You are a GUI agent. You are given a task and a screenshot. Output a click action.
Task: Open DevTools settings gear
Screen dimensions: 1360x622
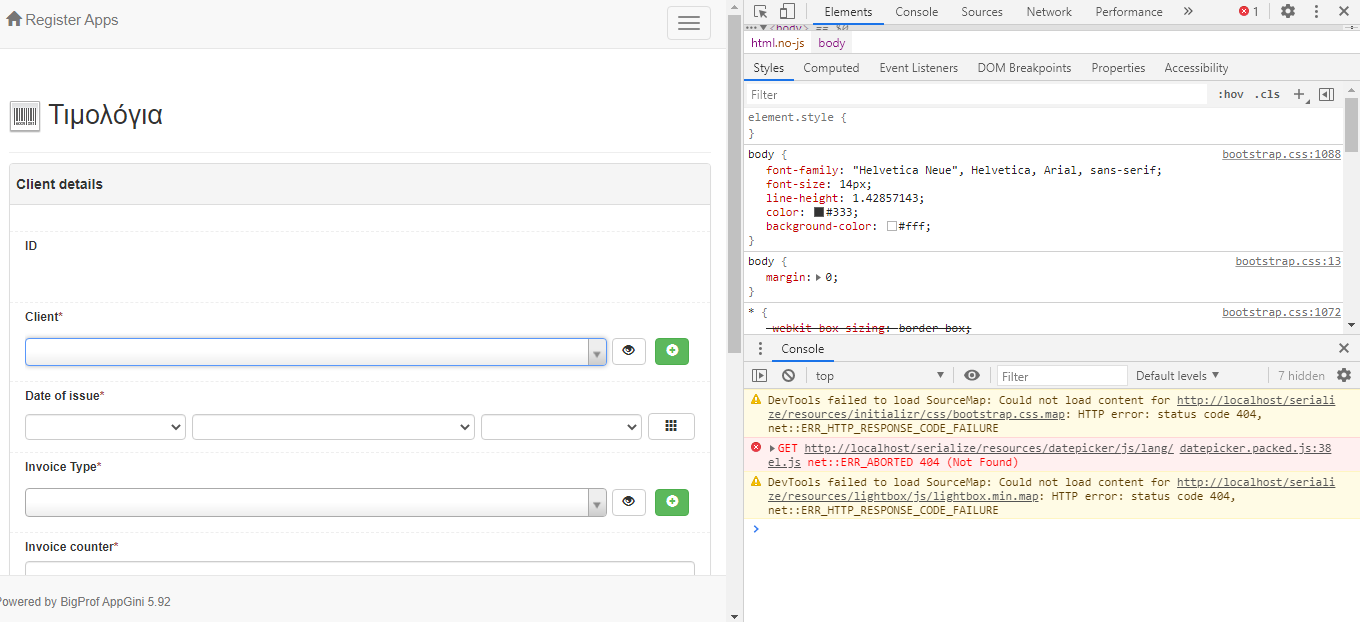point(1288,12)
